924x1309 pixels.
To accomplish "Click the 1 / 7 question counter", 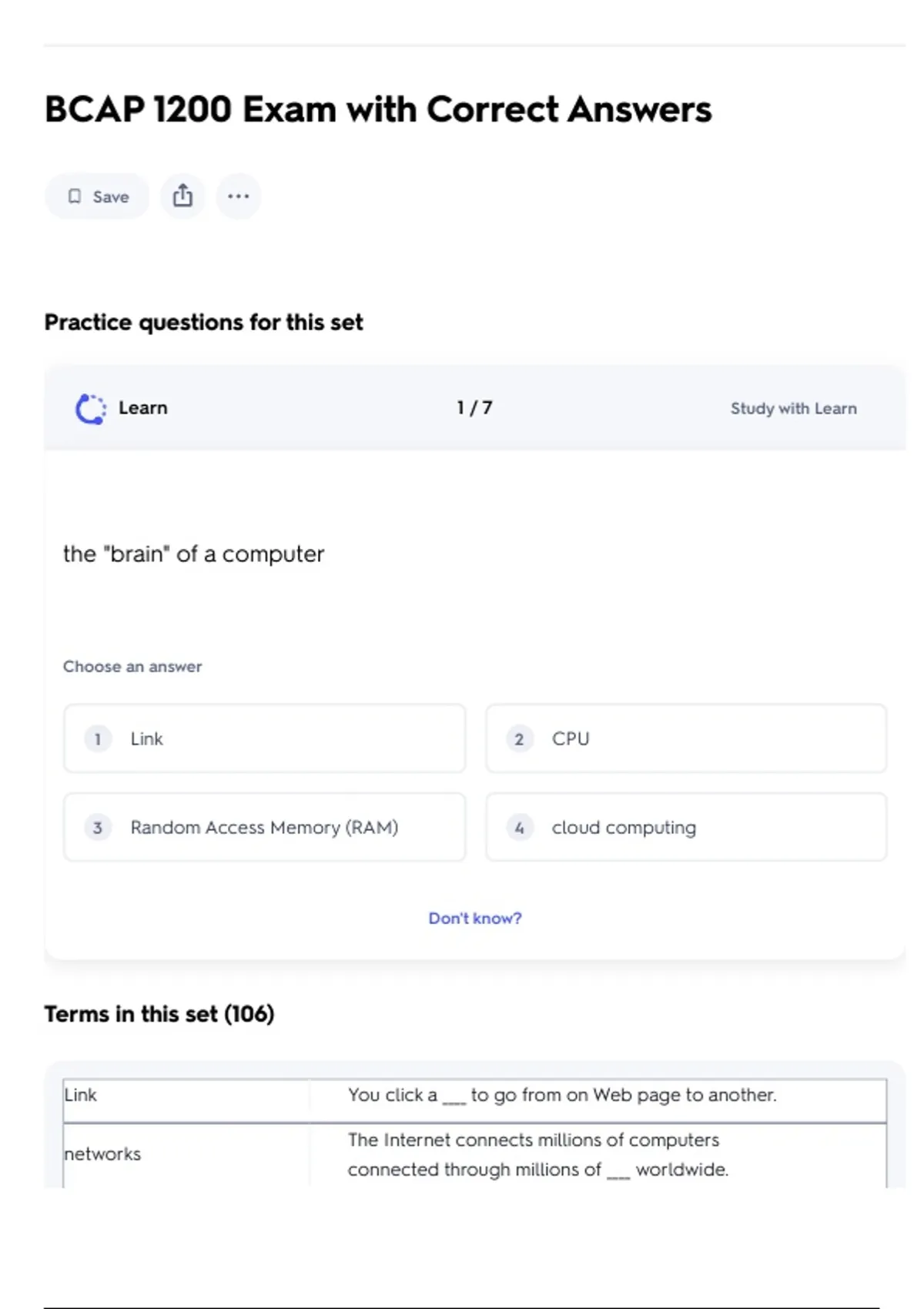I will [x=474, y=408].
